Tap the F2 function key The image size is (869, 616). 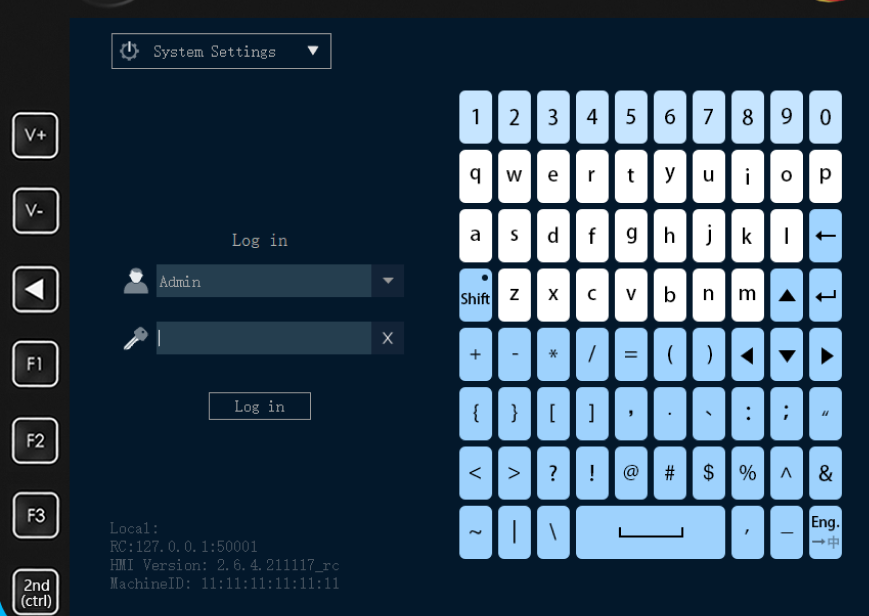click(35, 440)
